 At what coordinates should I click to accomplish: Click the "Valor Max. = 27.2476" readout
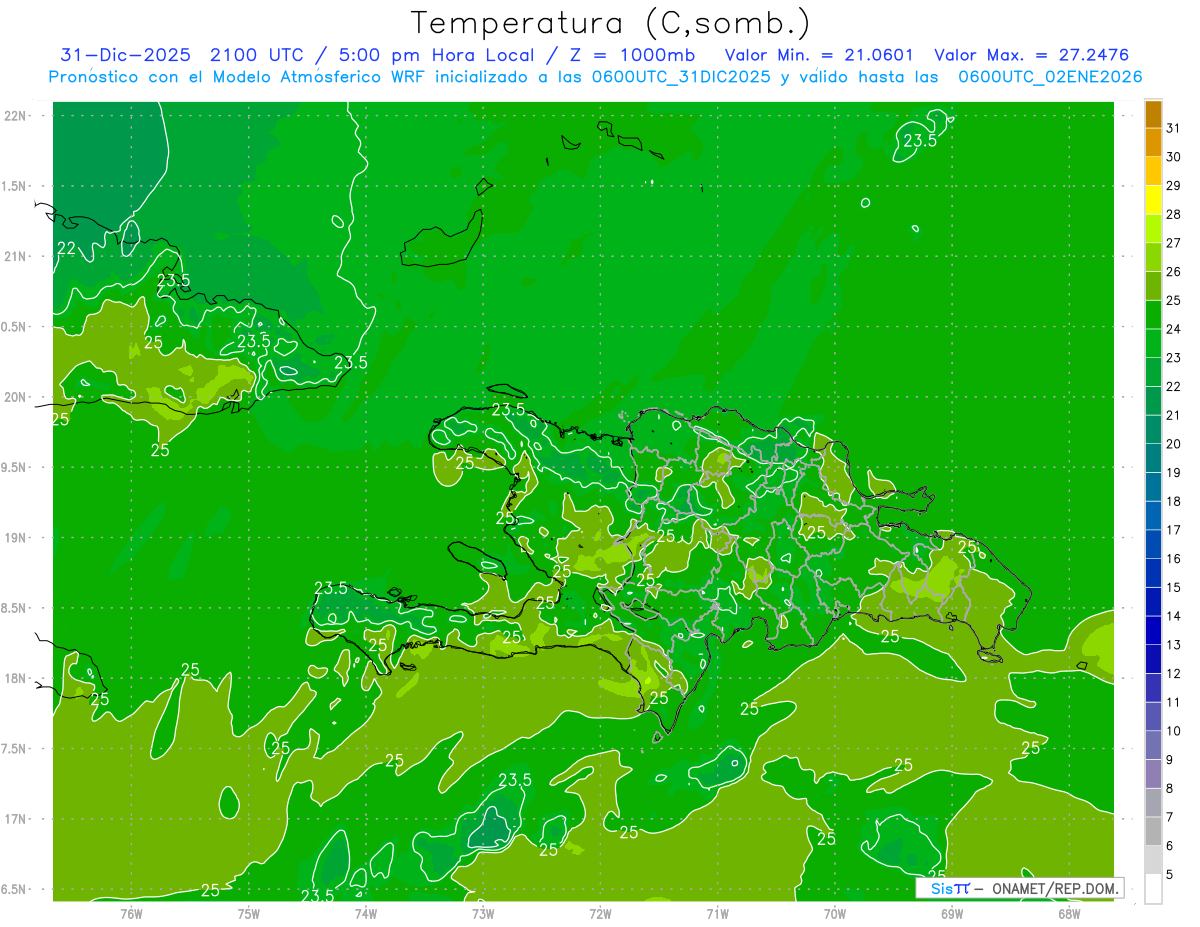pos(1031,55)
